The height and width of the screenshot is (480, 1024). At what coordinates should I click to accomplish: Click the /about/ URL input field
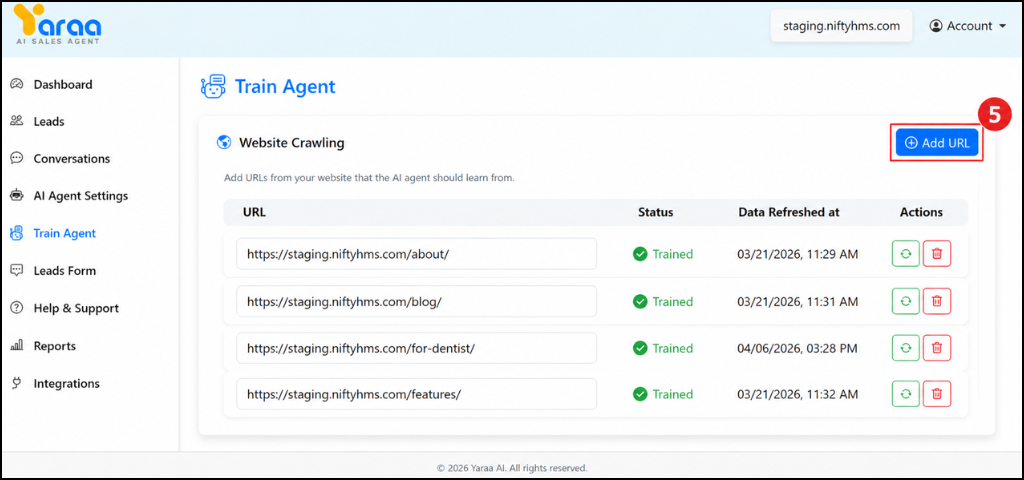click(x=417, y=253)
